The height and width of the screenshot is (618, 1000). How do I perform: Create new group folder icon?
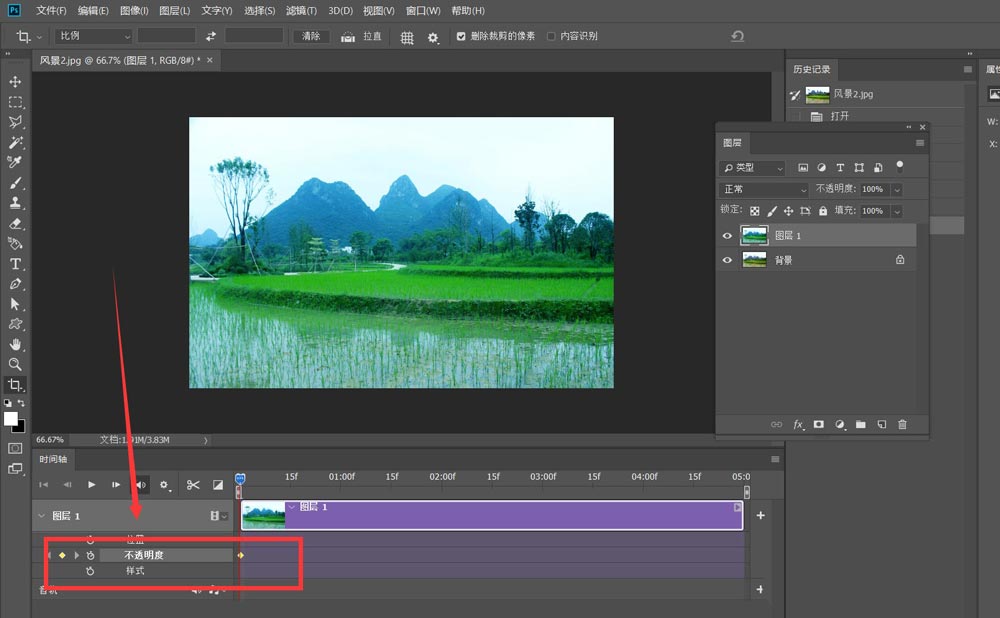point(860,424)
